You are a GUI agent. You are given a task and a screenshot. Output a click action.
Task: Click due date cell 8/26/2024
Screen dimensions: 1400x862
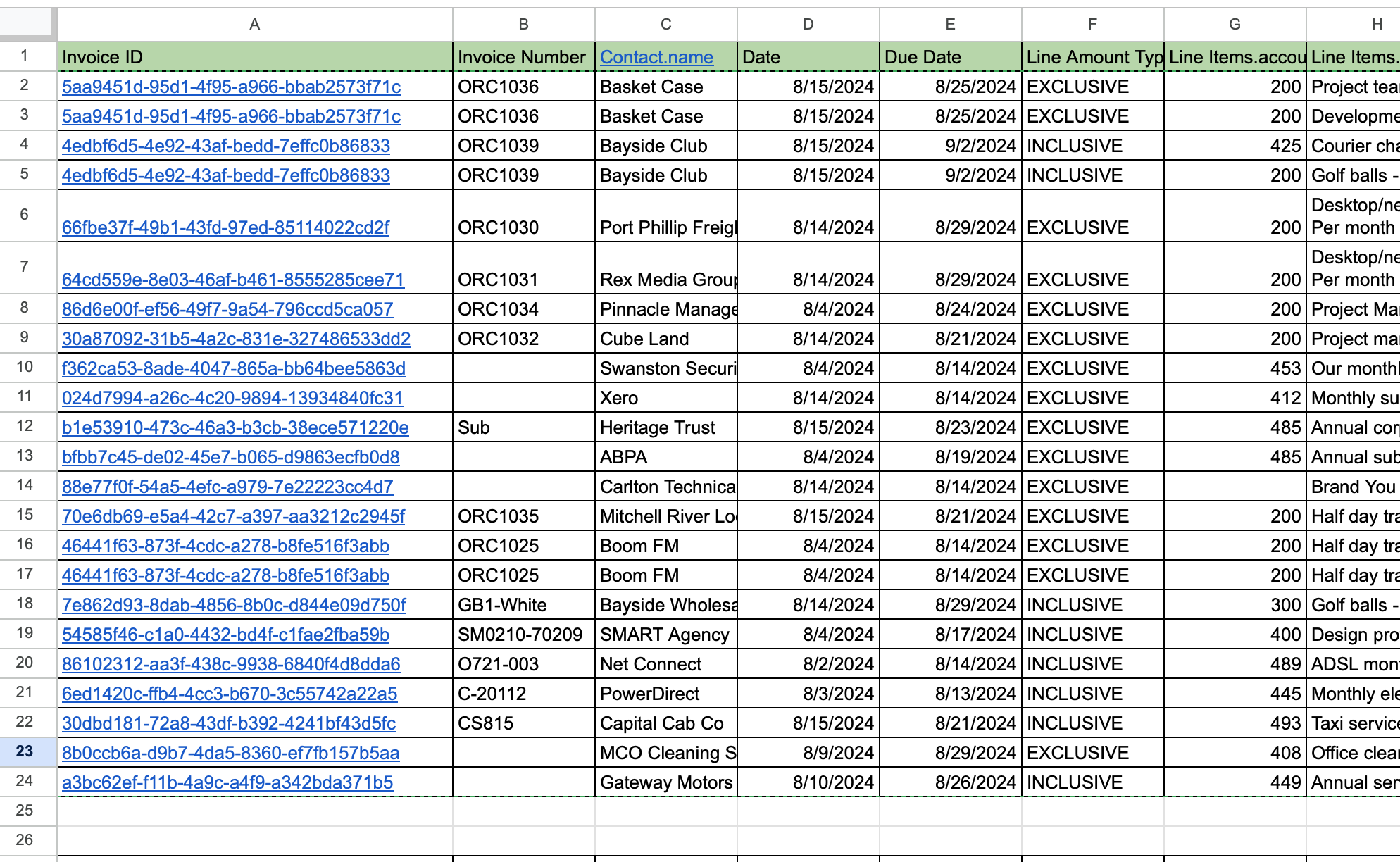pos(950,782)
